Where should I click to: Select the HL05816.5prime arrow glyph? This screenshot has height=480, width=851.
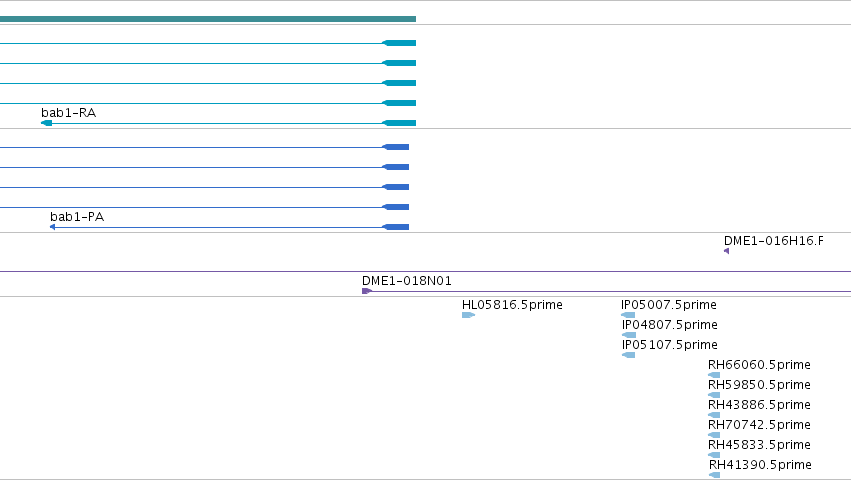[468, 315]
